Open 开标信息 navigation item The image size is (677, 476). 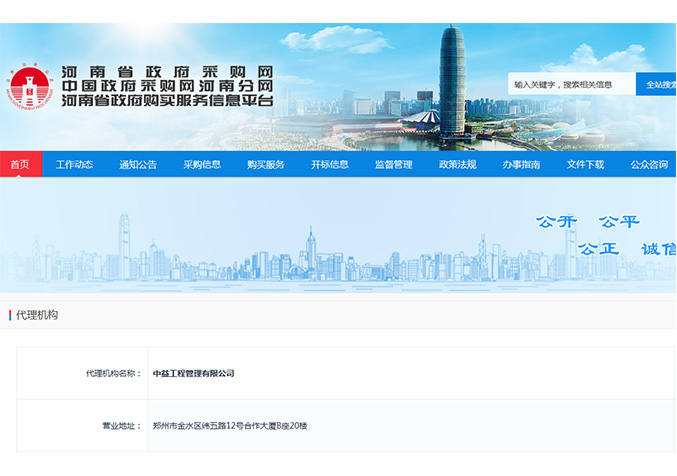pos(330,164)
